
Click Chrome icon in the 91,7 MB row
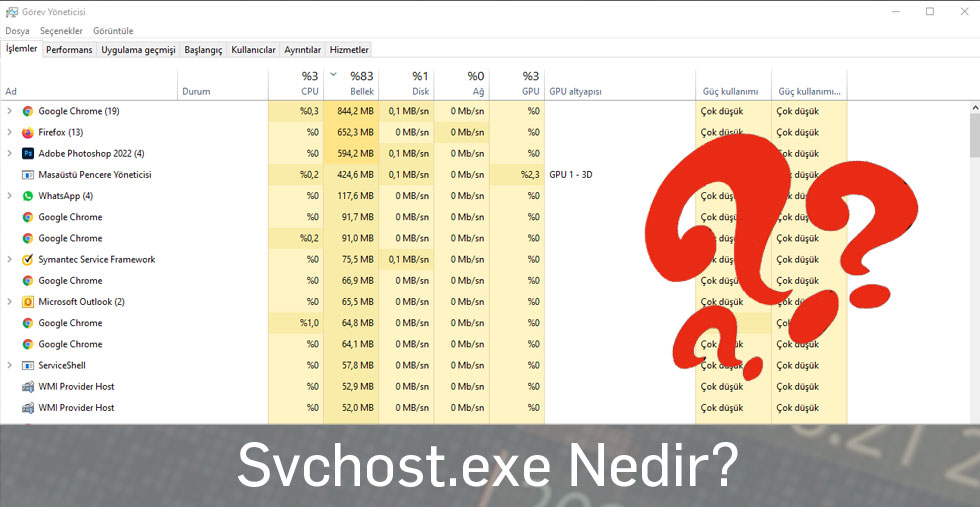click(x=28, y=218)
